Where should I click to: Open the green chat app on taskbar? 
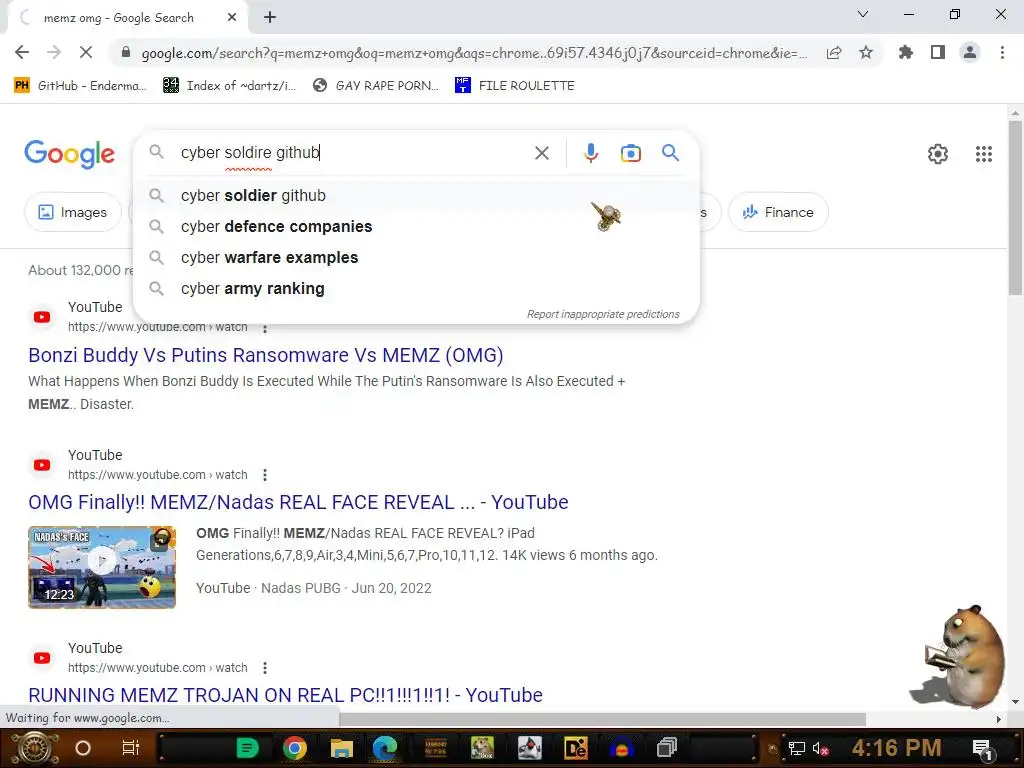coord(247,748)
